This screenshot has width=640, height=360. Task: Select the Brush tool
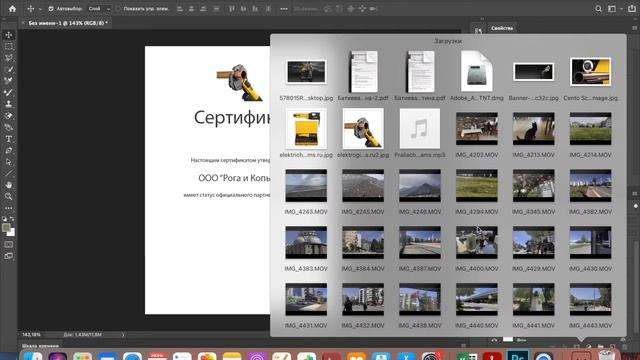(9, 93)
